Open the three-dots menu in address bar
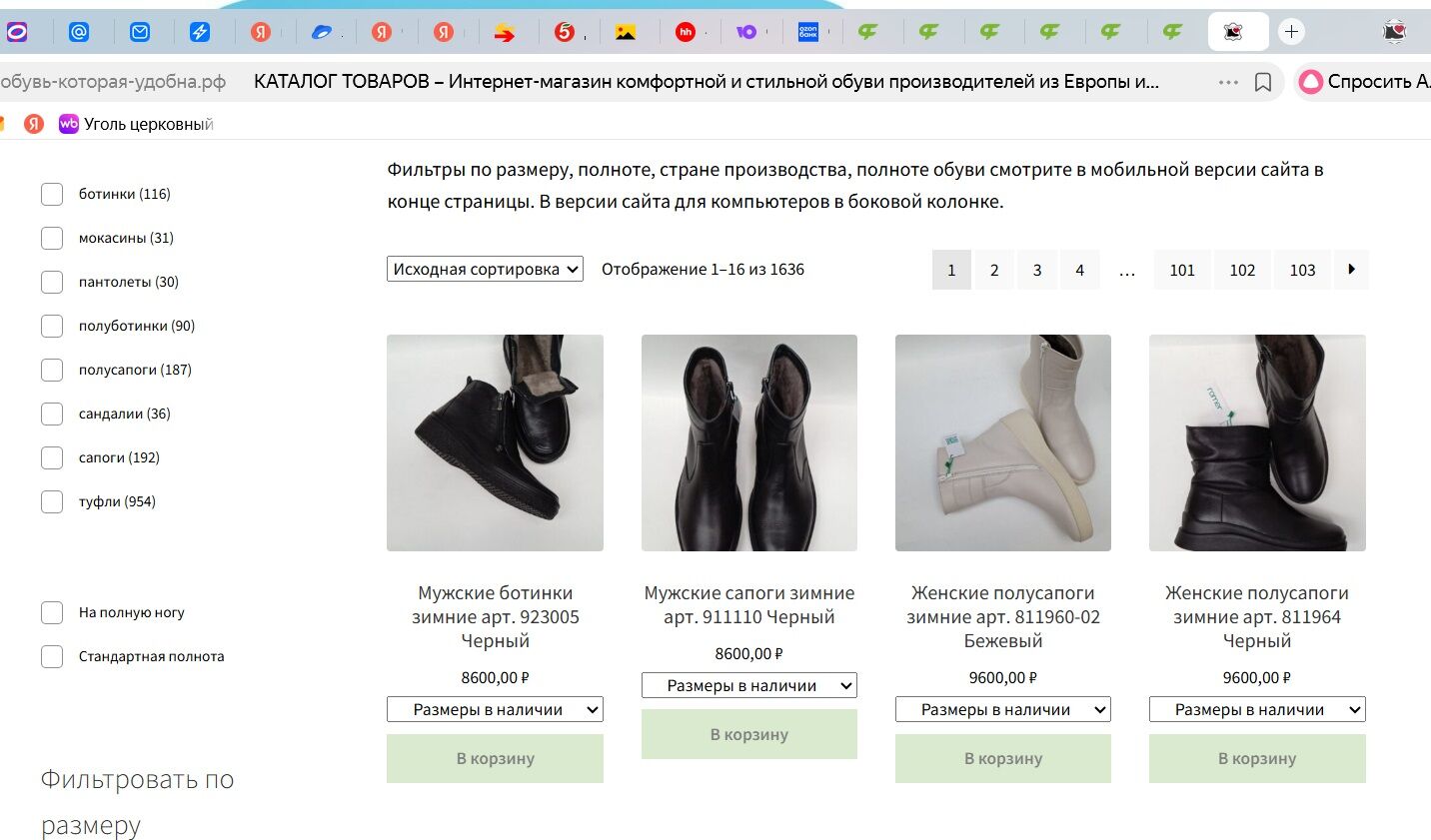The width and height of the screenshot is (1431, 840). 1227,82
